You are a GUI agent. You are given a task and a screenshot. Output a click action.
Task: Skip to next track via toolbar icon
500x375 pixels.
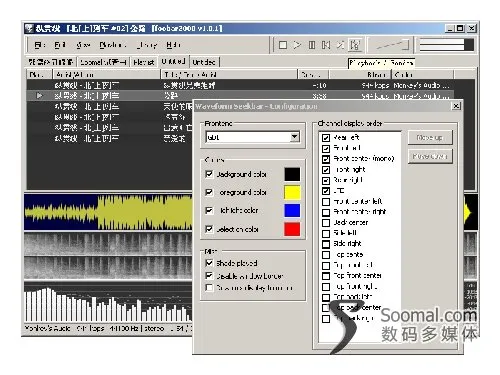340,45
